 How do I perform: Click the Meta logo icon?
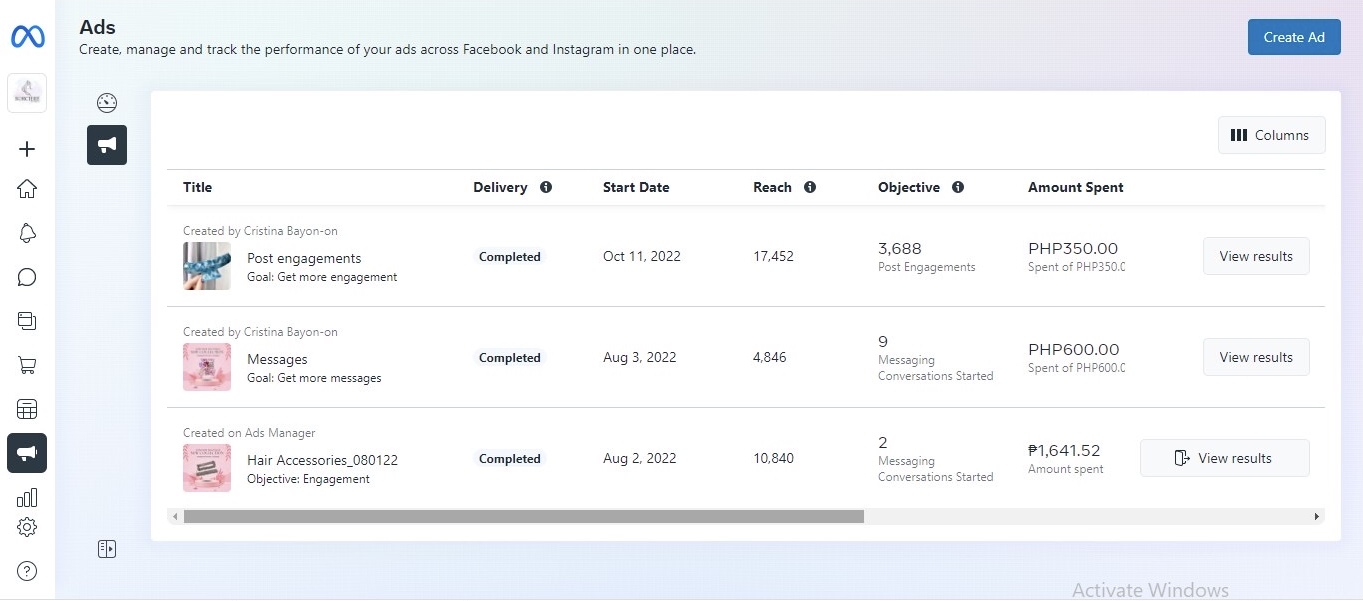27,37
